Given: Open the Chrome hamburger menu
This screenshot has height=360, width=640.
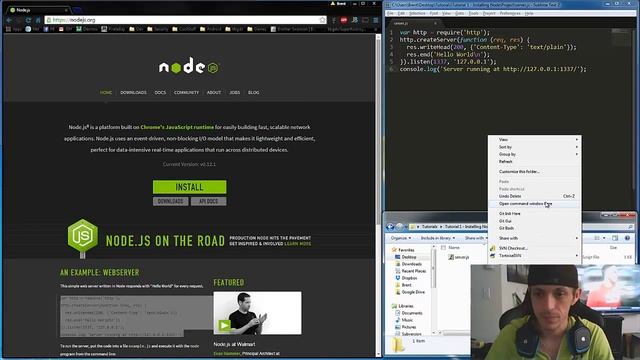Looking at the screenshot, I should tap(376, 20).
